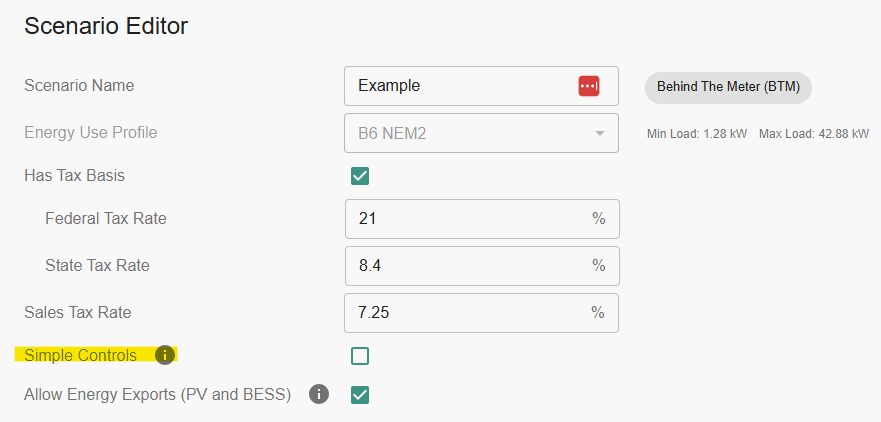This screenshot has width=881, height=422.
Task: Disable Allow Energy Exports checkbox
Action: click(360, 394)
